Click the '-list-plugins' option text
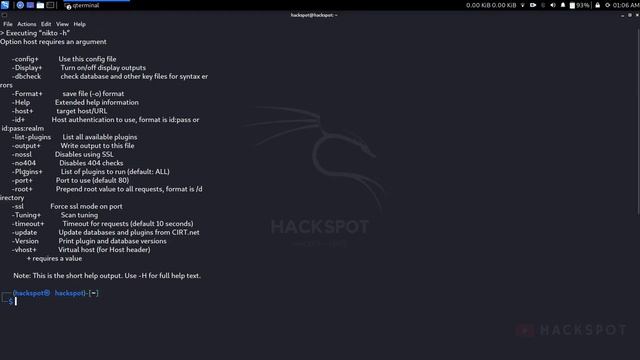 (x=31, y=137)
